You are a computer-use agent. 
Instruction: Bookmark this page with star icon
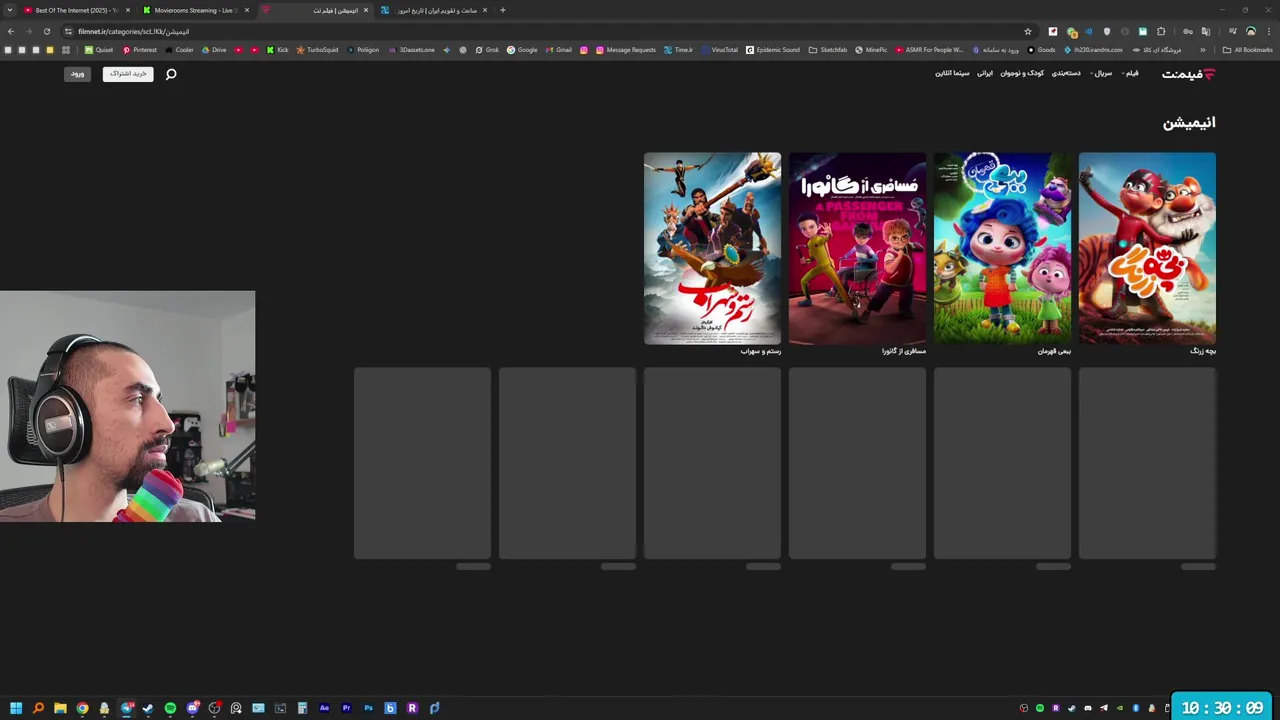pos(1027,31)
